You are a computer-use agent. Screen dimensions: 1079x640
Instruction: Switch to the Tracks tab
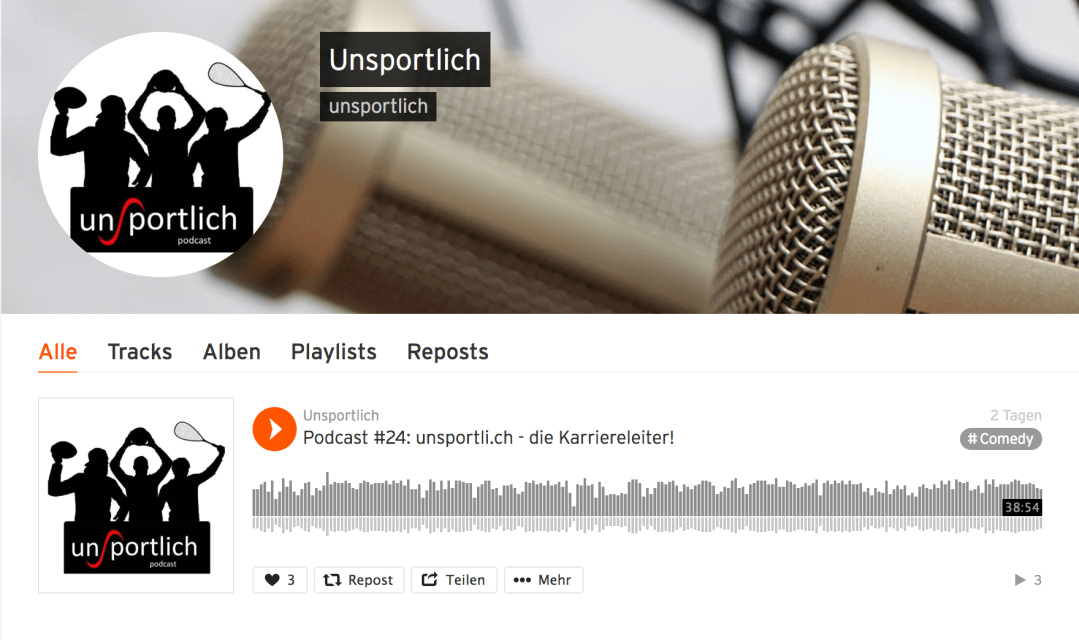[x=140, y=352]
